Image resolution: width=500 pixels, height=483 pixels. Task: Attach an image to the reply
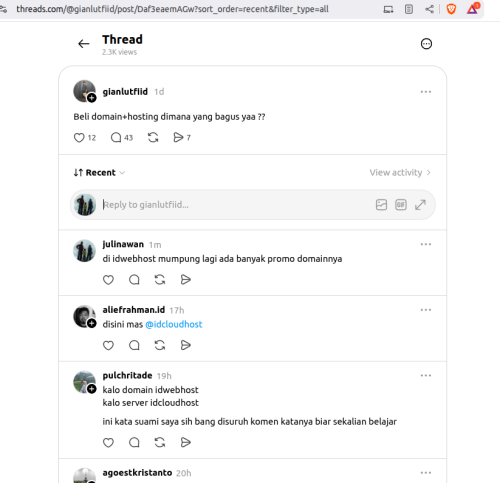coord(381,205)
